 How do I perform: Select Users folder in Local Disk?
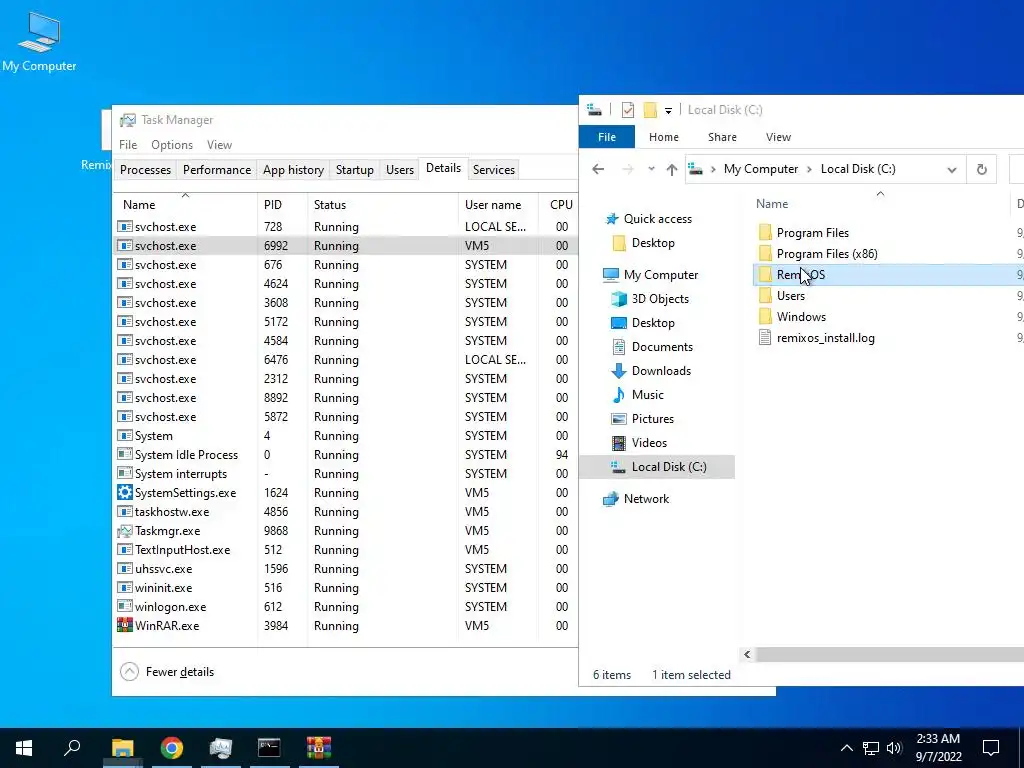coord(790,296)
